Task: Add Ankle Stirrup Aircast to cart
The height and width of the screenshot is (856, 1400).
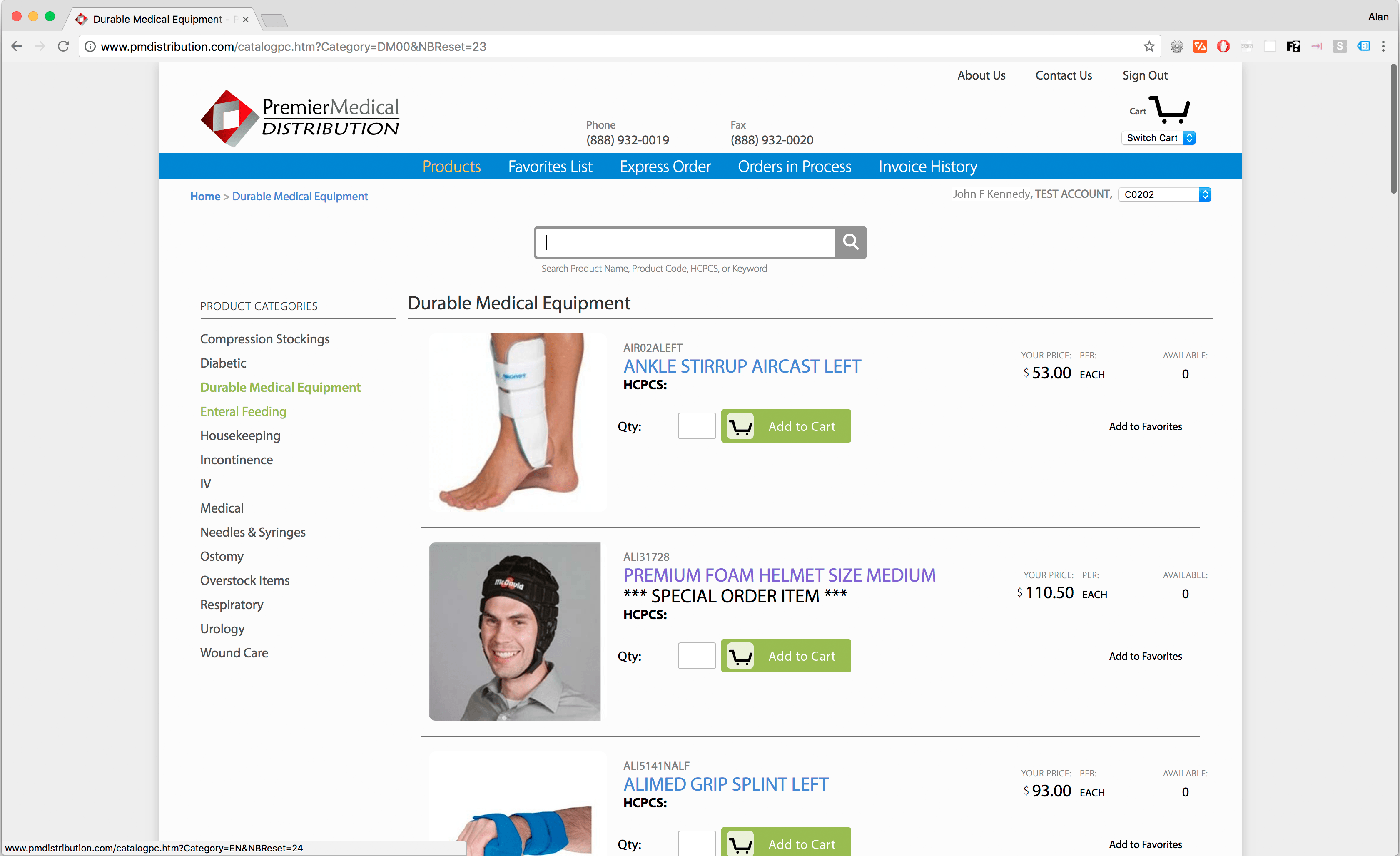Action: pos(786,426)
